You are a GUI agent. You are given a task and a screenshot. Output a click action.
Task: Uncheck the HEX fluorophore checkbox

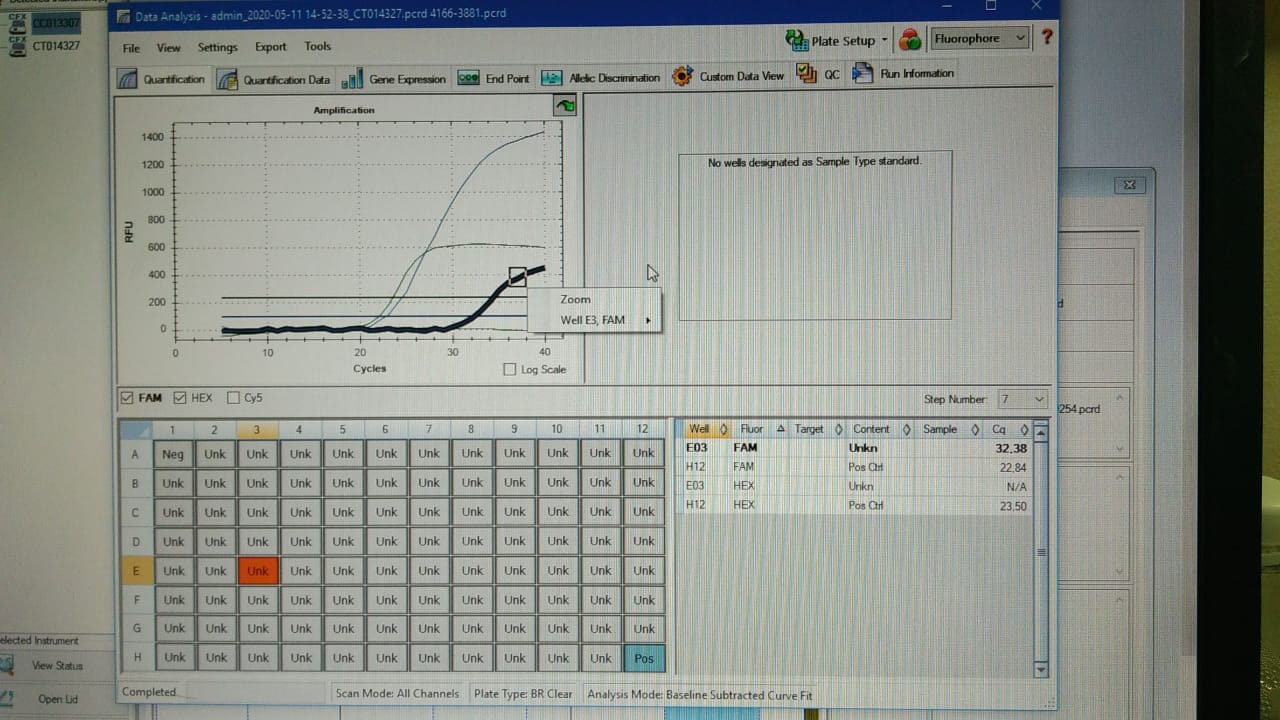[x=180, y=398]
